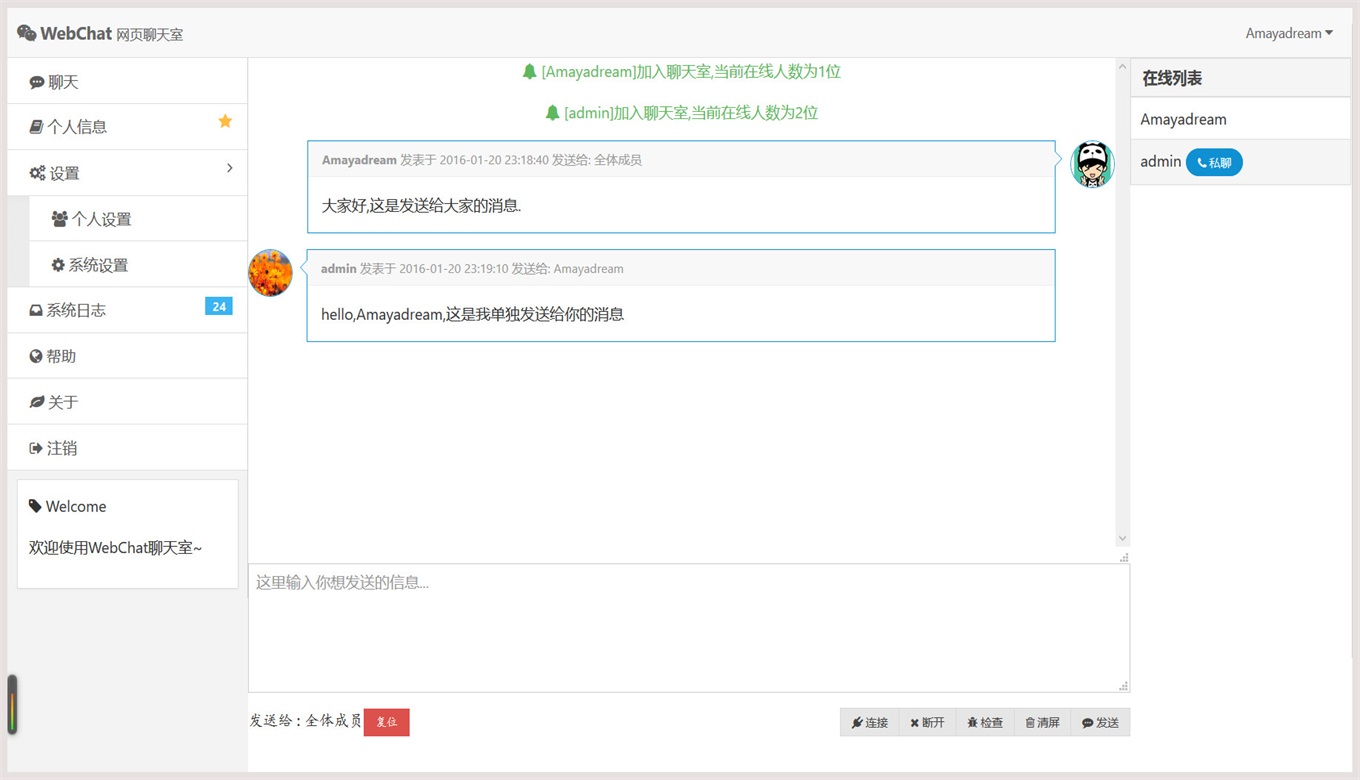Open 个人设置 submenu item

[x=138, y=219]
